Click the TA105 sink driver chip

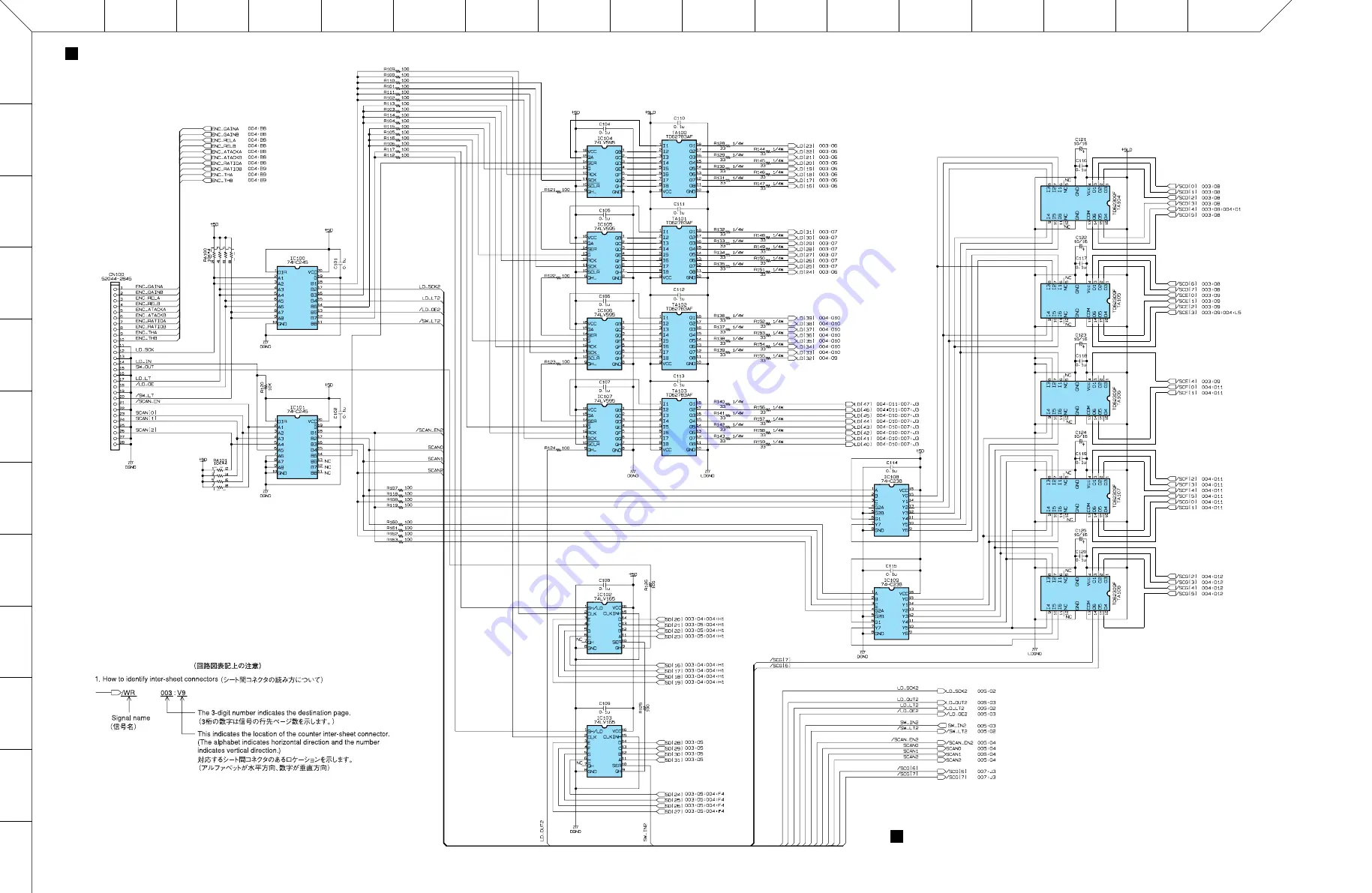point(1076,301)
